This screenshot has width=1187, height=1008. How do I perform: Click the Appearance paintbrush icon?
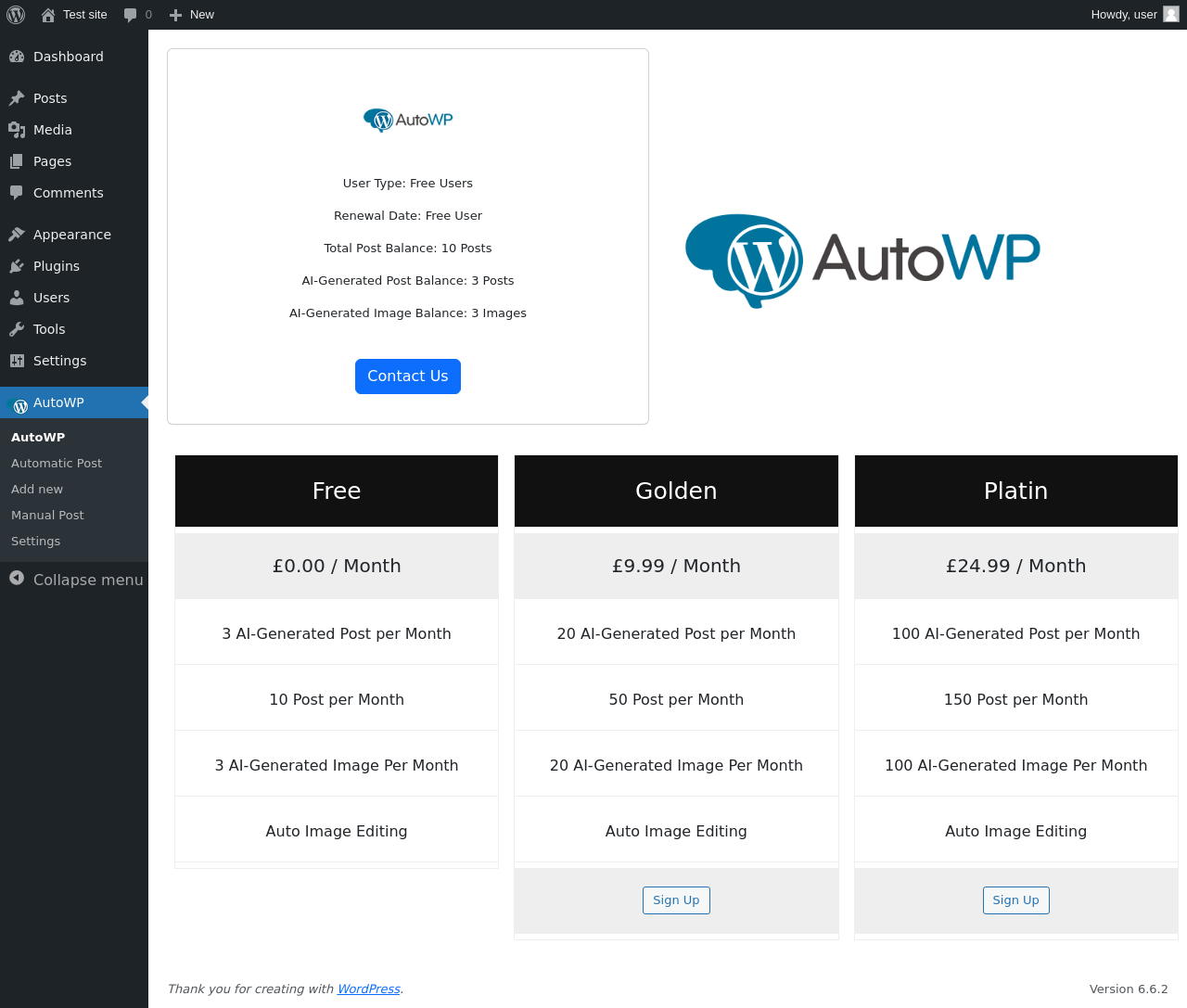coord(17,235)
